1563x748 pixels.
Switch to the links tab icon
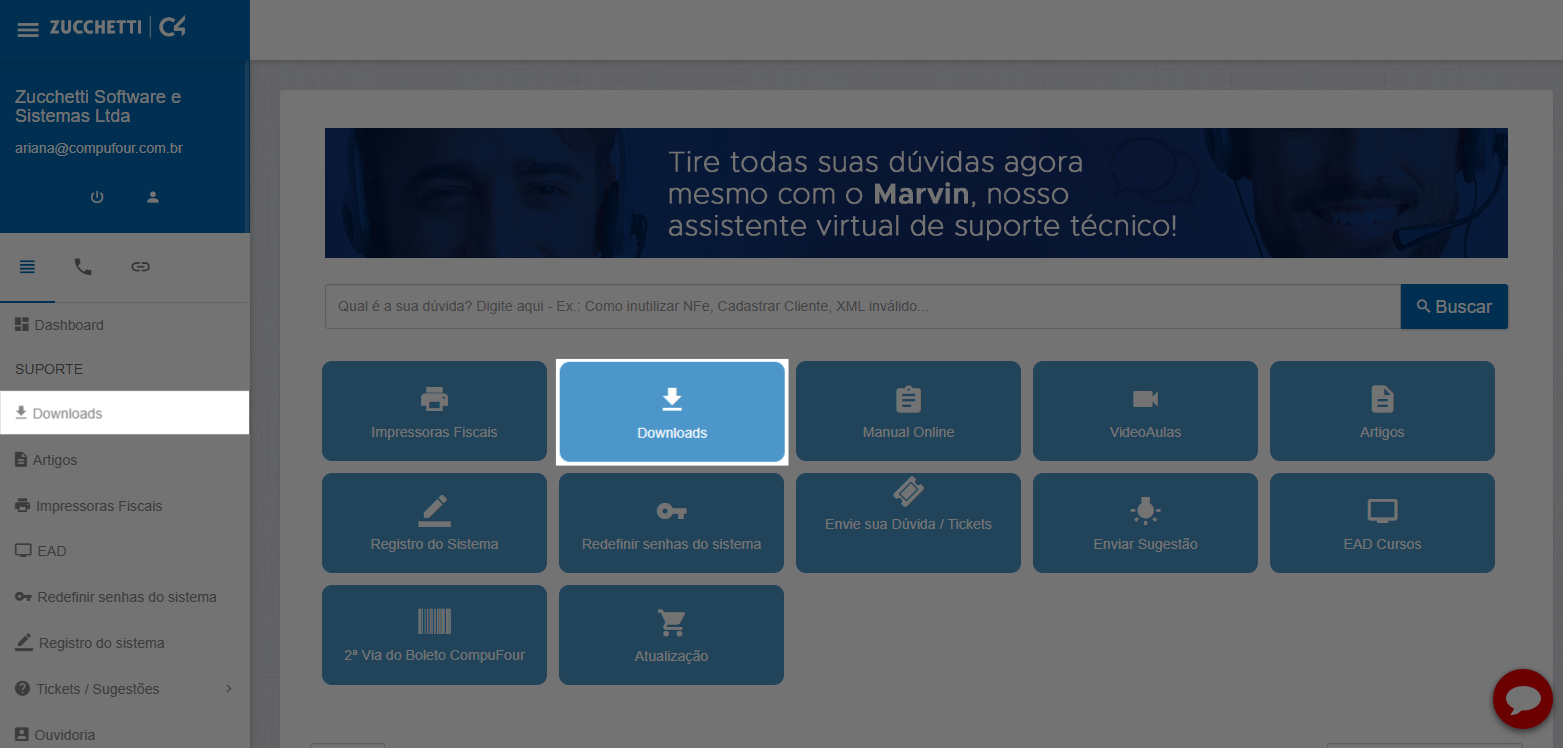click(141, 267)
